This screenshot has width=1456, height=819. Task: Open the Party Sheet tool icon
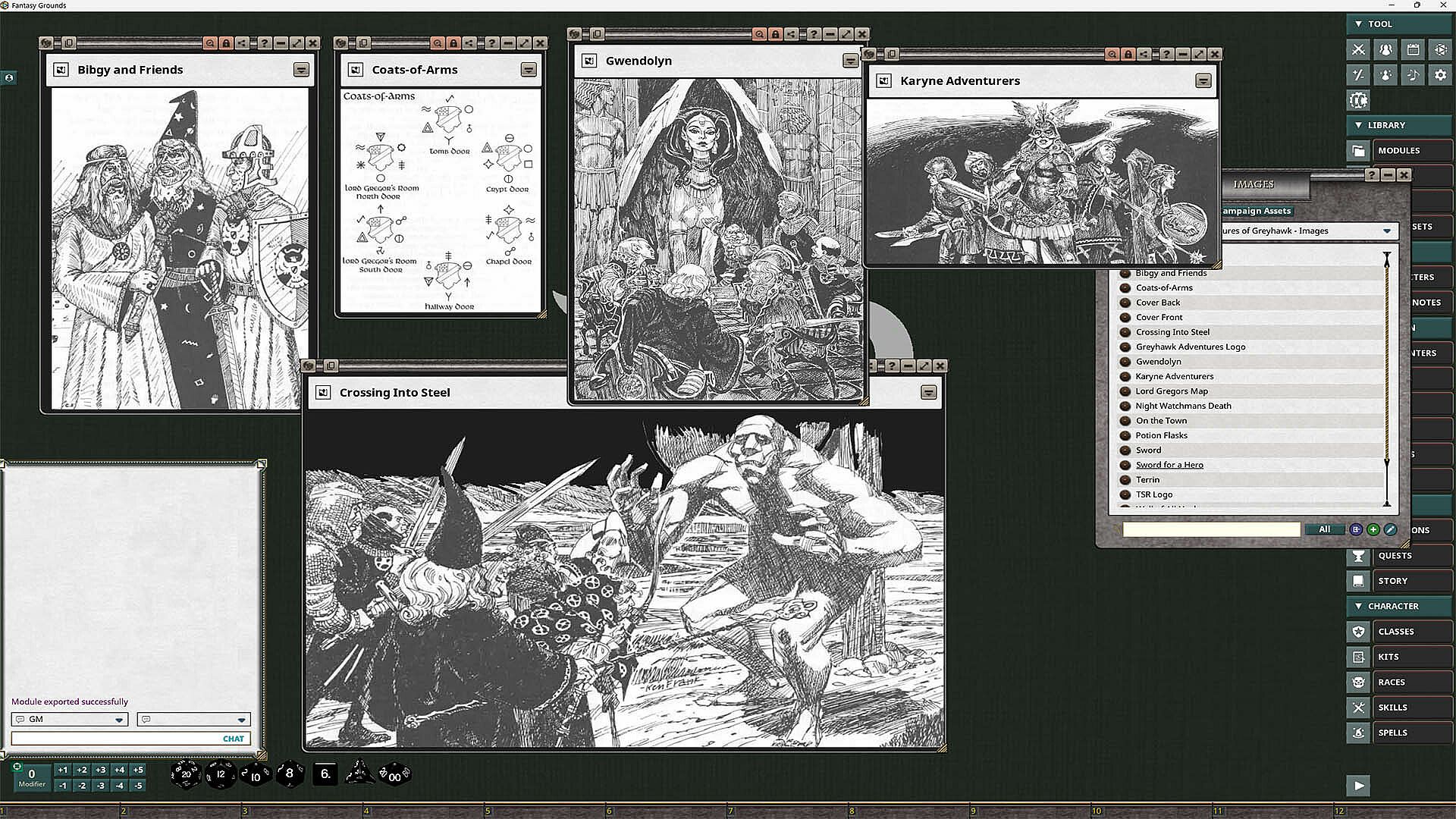tap(1385, 50)
